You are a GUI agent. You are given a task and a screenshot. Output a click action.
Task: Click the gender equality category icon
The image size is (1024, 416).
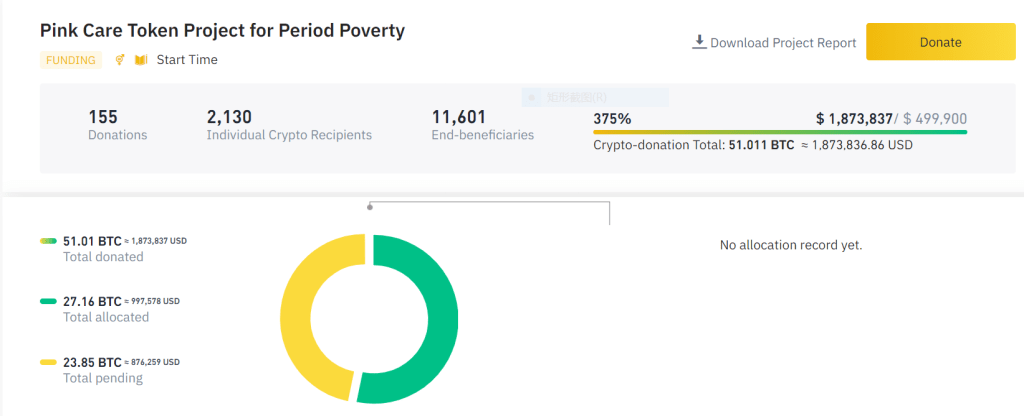[x=120, y=60]
